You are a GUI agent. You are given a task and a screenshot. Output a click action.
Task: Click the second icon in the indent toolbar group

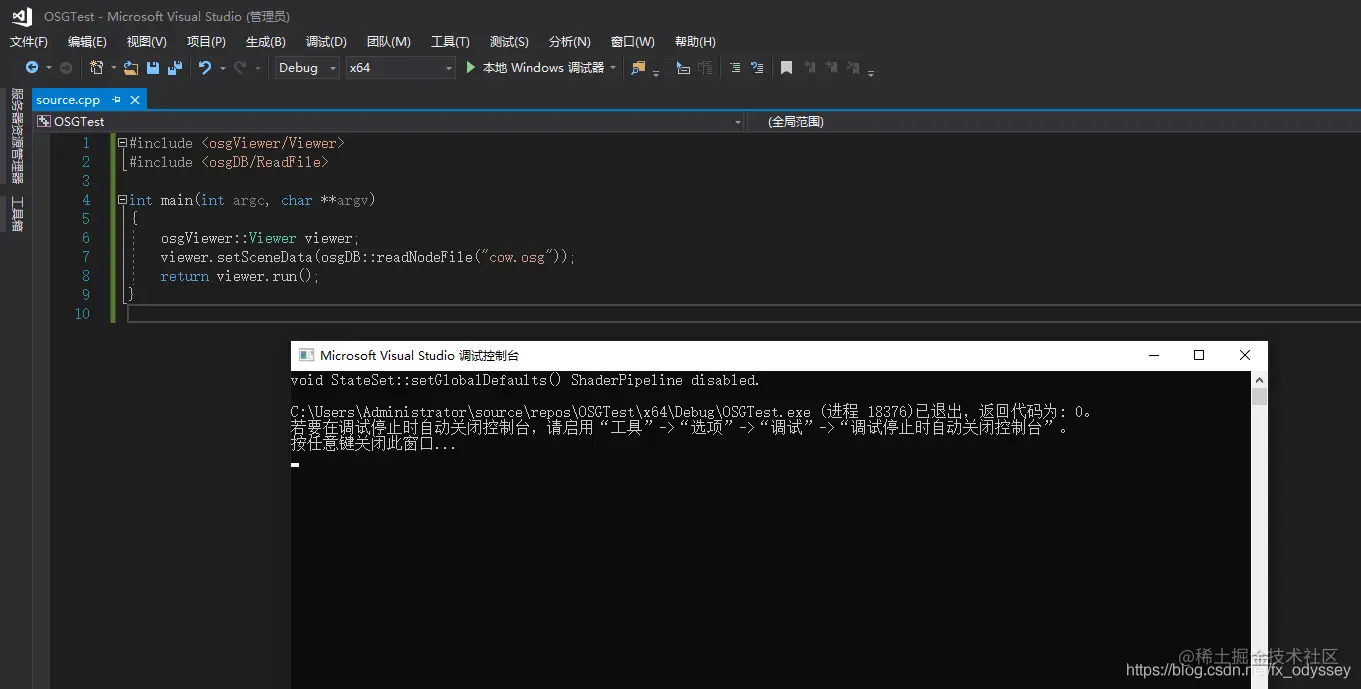point(705,68)
